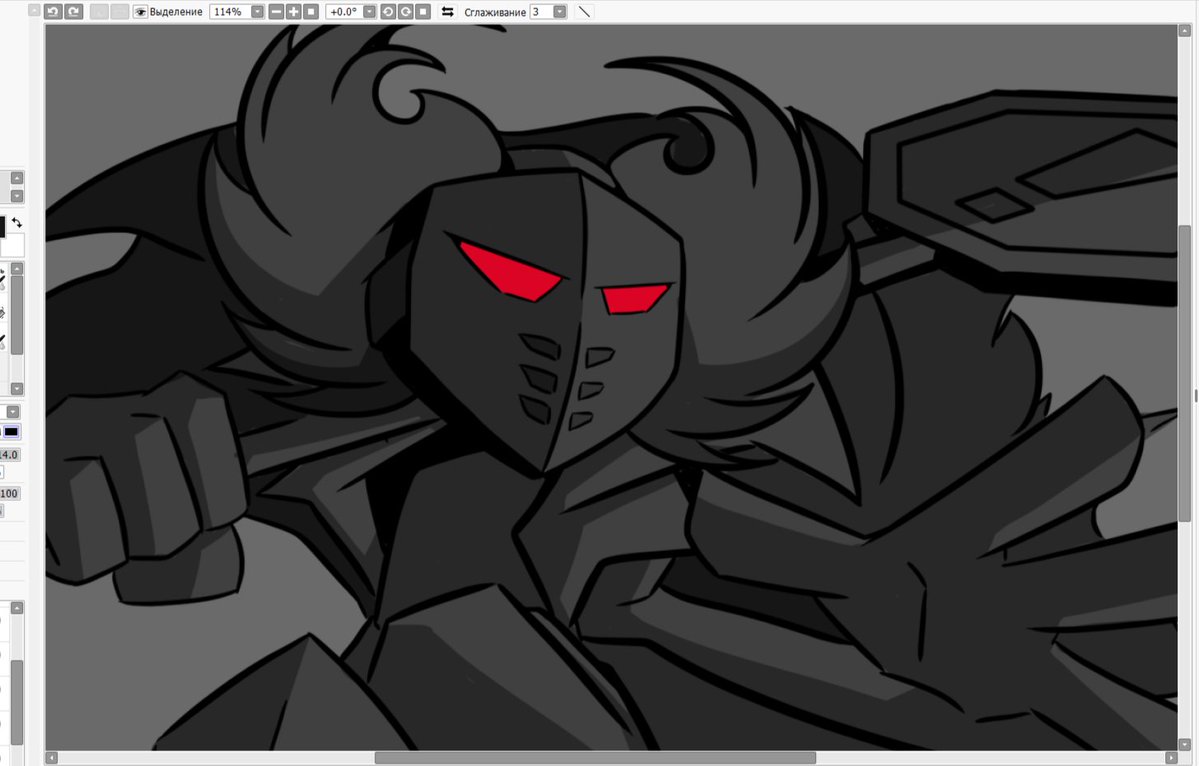Screen dimensions: 1199x766
Task: Open the rotation angle dropdown
Action: [369, 11]
